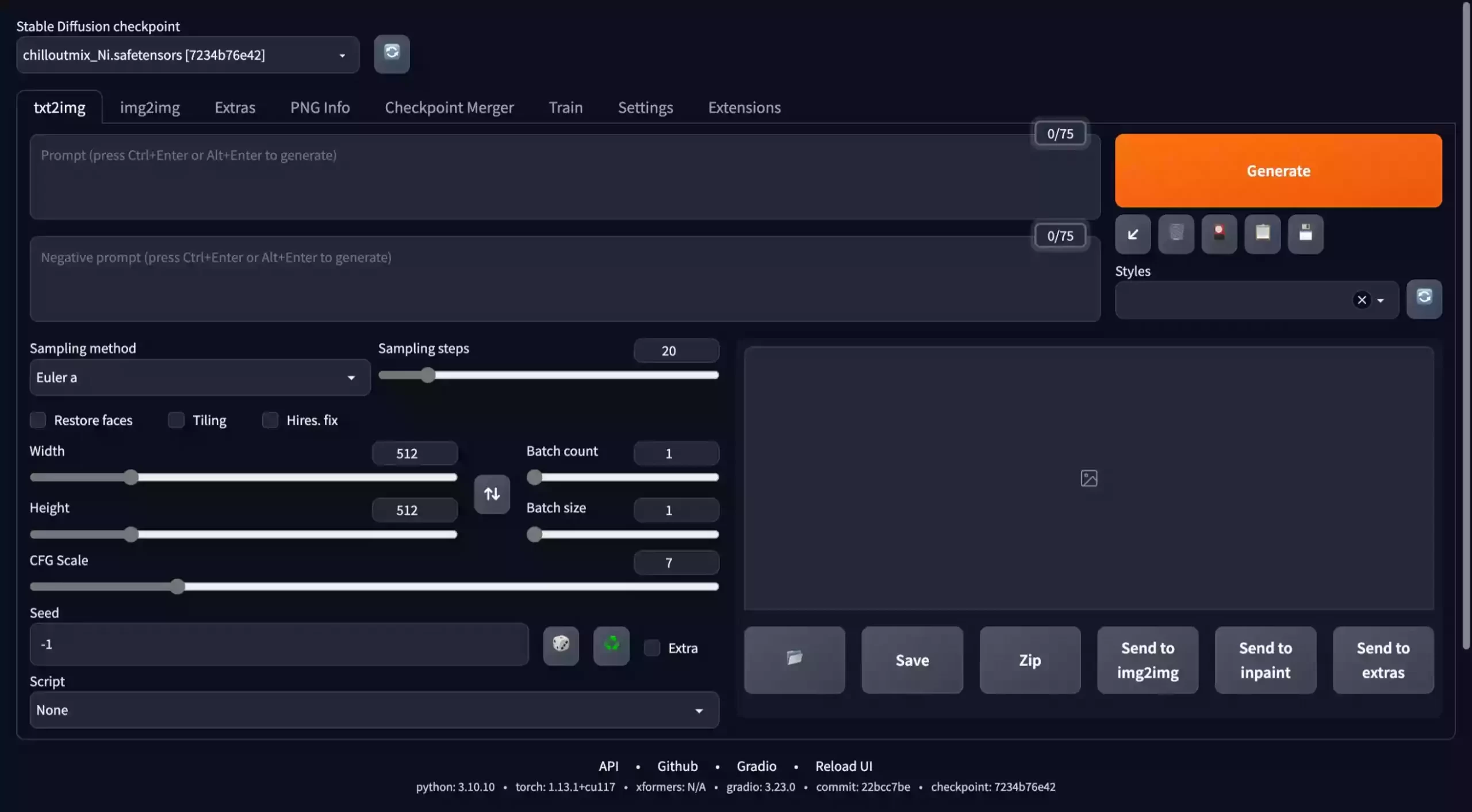Open the Stable Diffusion checkpoint dropdown
Screen dimensions: 1472x812
coord(187,55)
